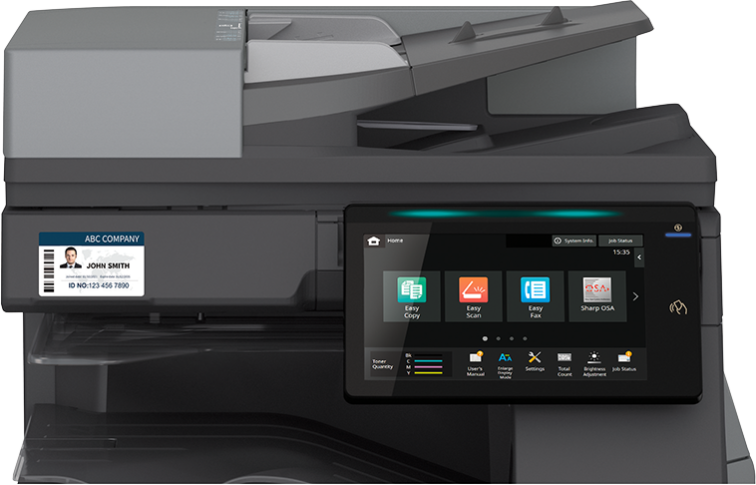Tap the 15:35 clock readout
756x485 pixels.
pos(621,252)
